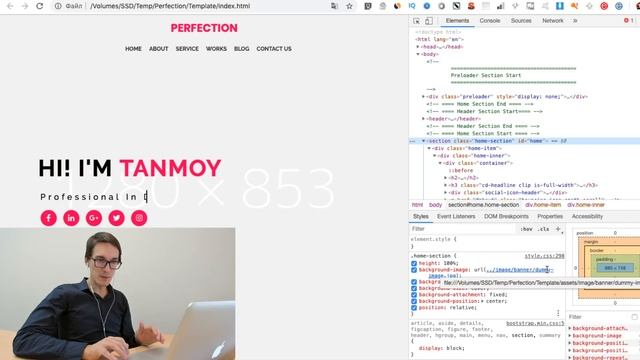Open the bar chart extension icon

(500, 6)
